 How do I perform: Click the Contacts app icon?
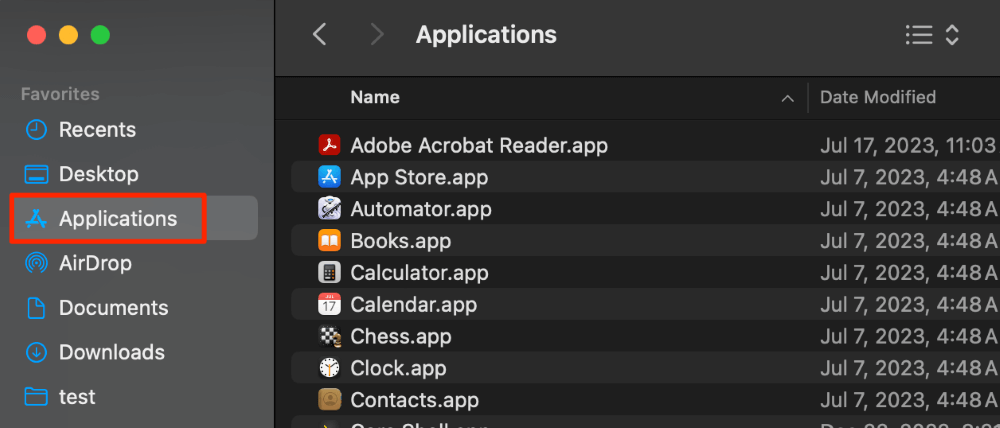pos(329,400)
